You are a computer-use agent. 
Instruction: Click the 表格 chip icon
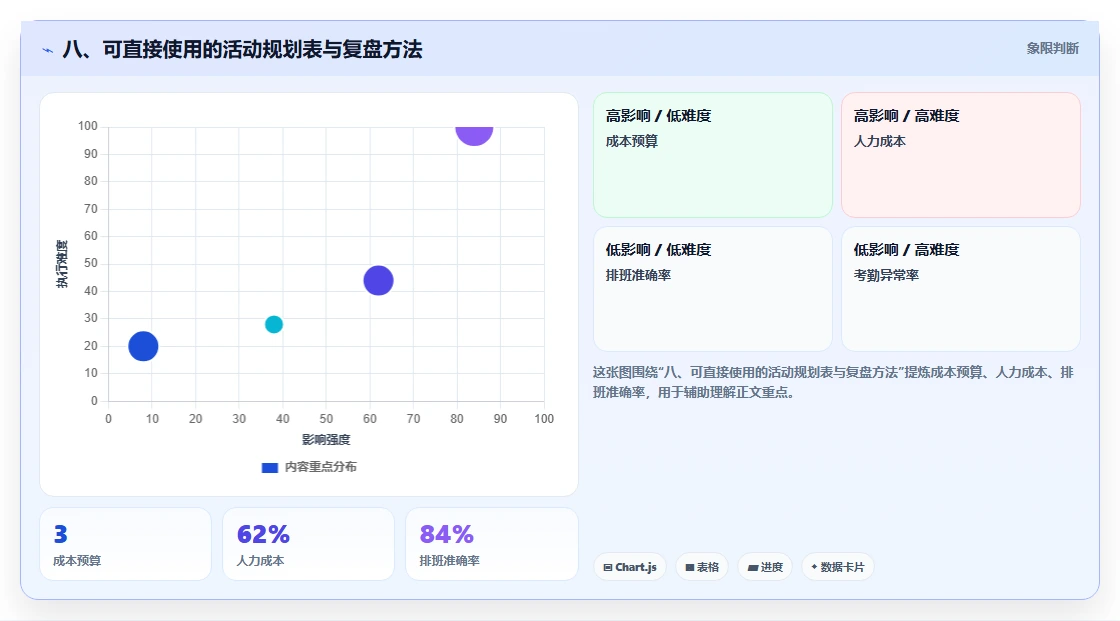[690, 567]
